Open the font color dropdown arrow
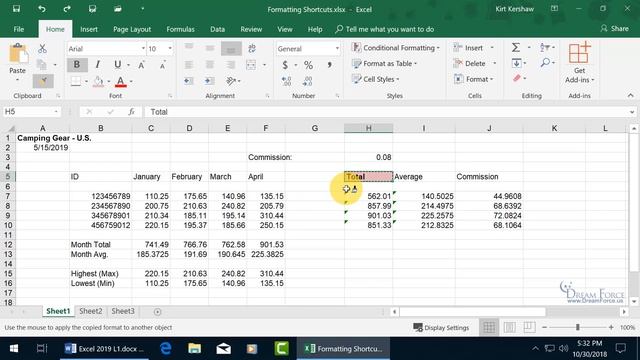 [x=131, y=82]
